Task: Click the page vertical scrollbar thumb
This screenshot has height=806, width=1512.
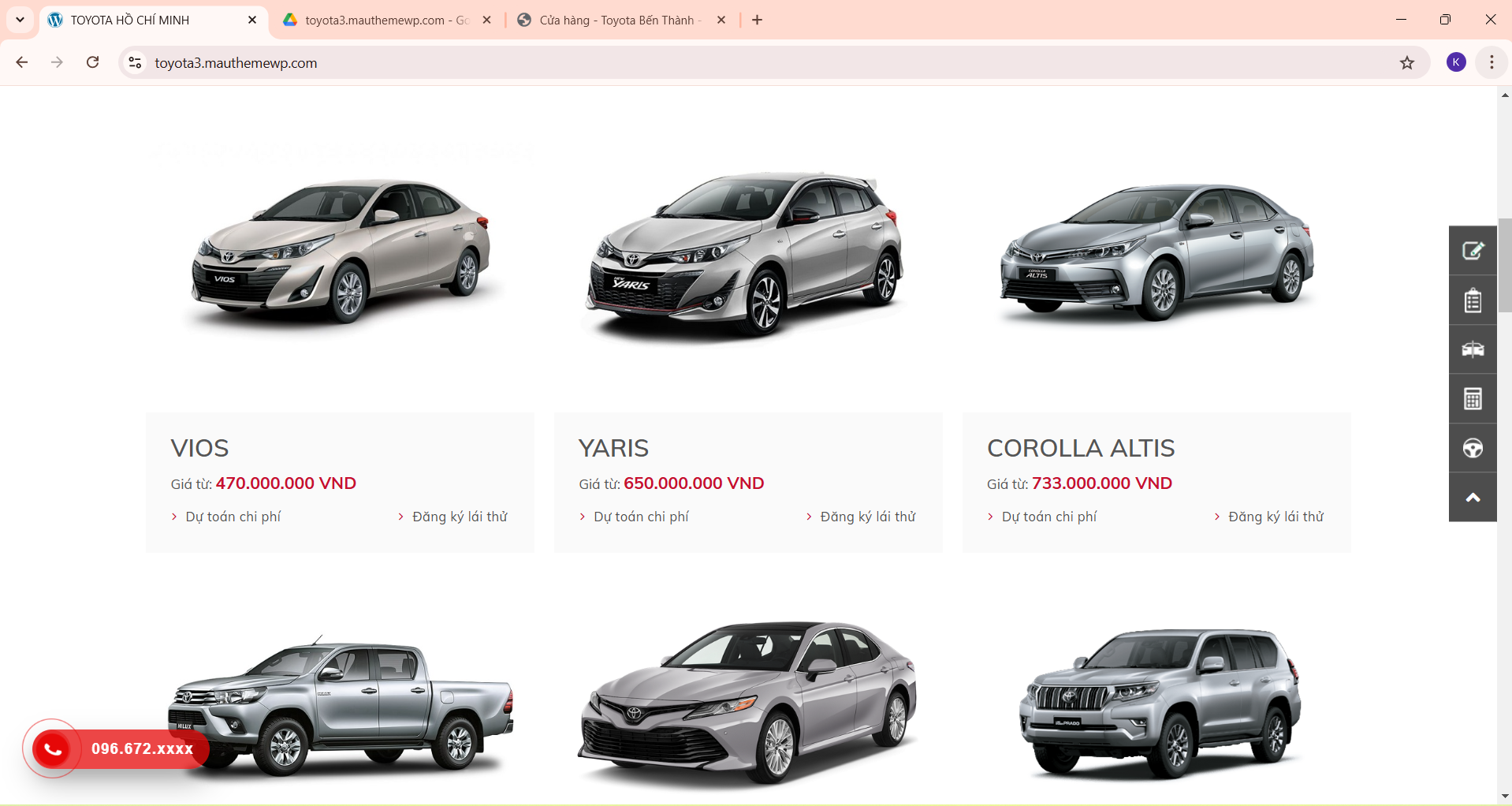Action: (x=1505, y=266)
